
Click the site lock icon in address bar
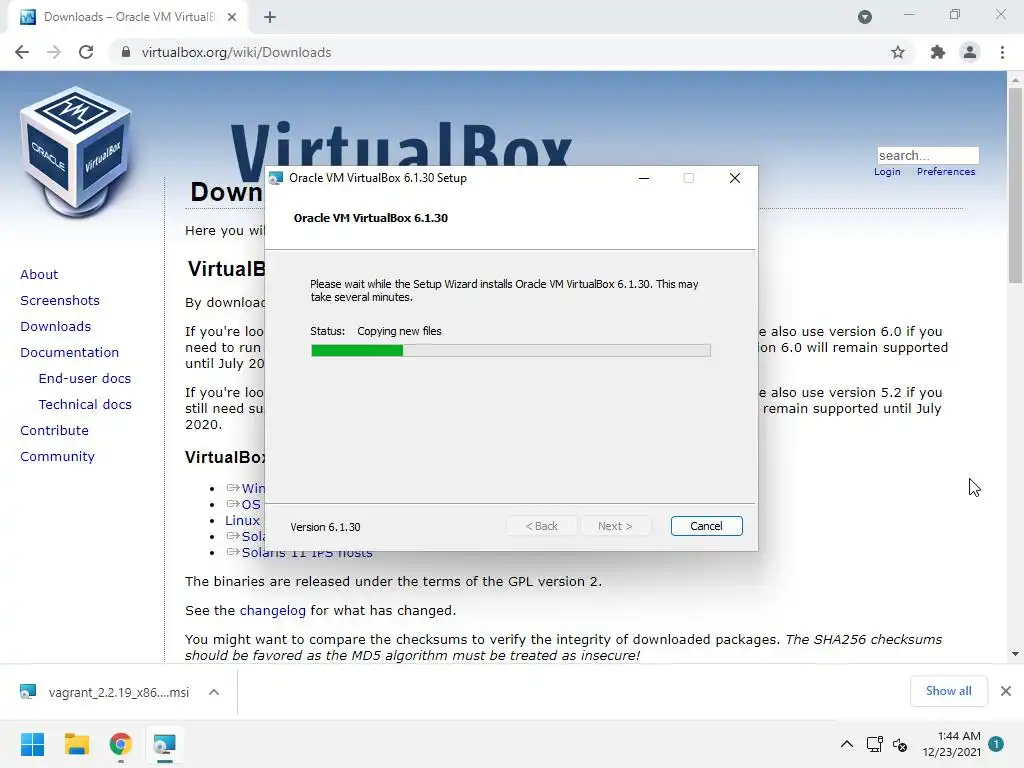point(126,52)
